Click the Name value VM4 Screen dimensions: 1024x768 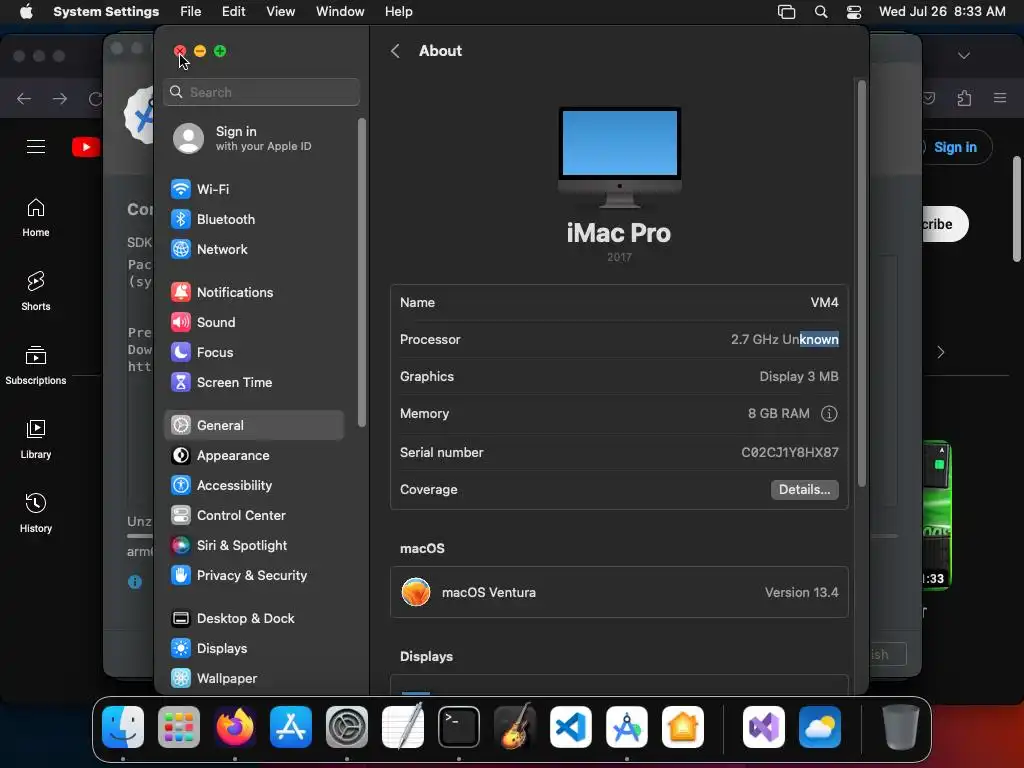[x=824, y=302]
